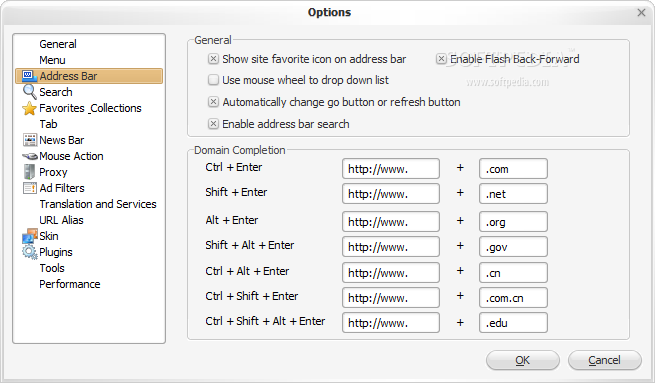Click the Address Bar icon
Screen dimensions: 655x383
pos(29,76)
